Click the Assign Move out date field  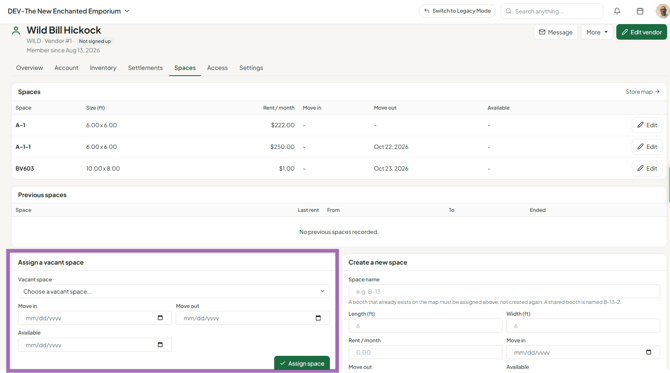tap(253, 318)
